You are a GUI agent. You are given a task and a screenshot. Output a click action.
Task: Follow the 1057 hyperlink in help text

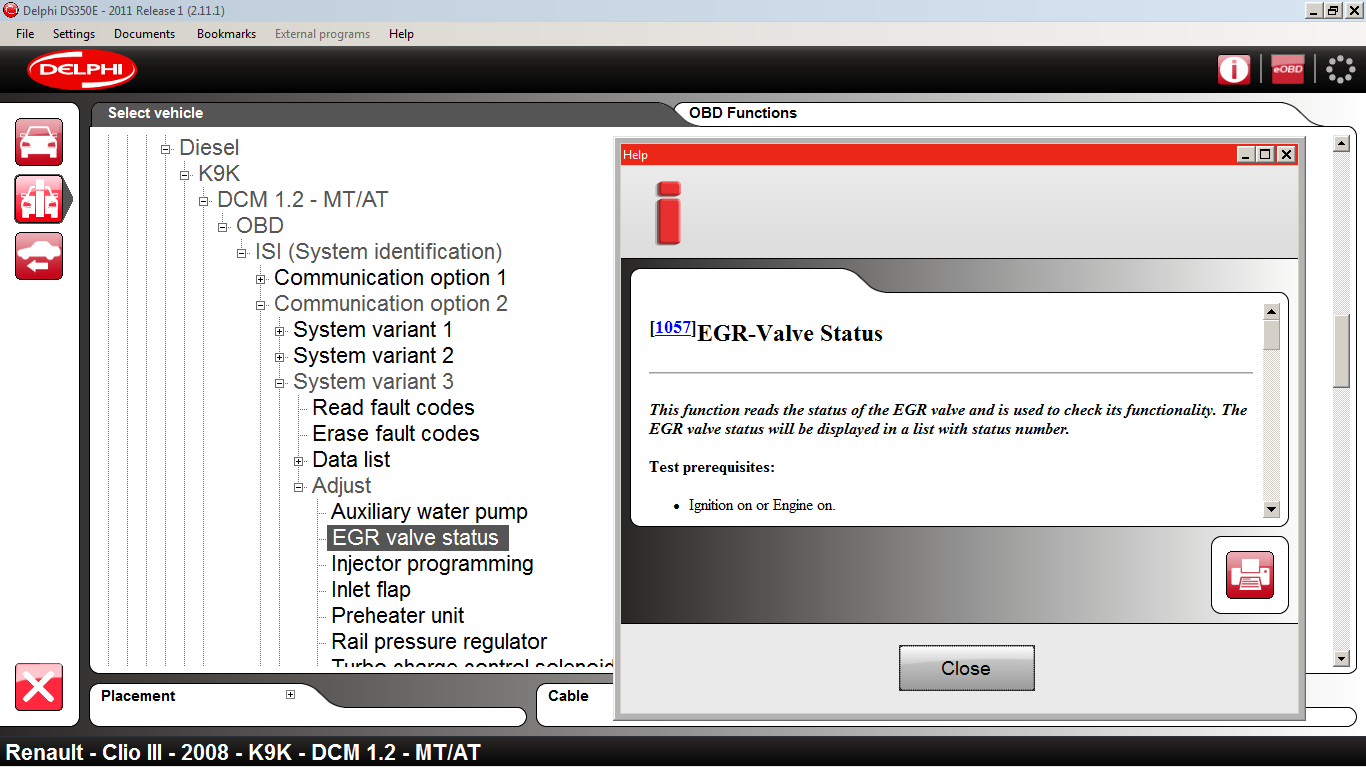pos(673,328)
